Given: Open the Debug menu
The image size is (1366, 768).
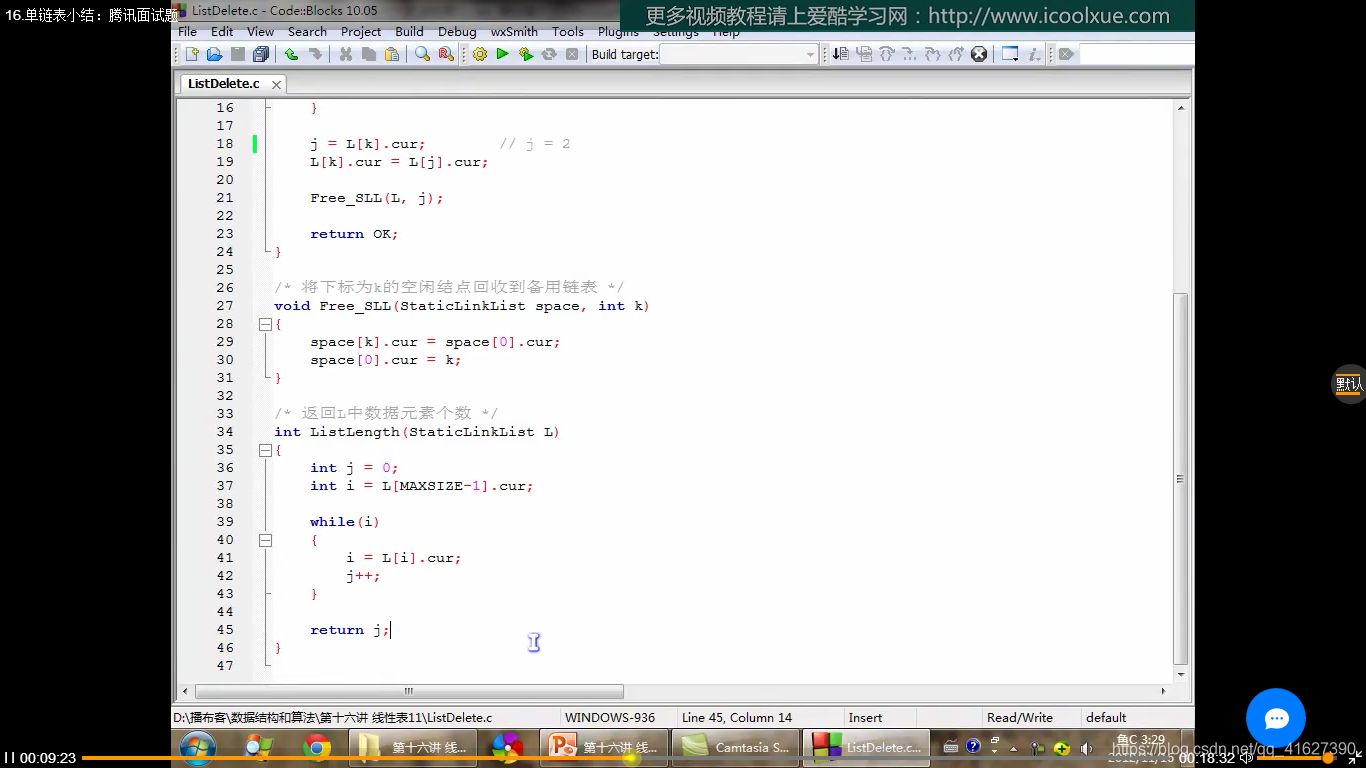Looking at the screenshot, I should 457,32.
